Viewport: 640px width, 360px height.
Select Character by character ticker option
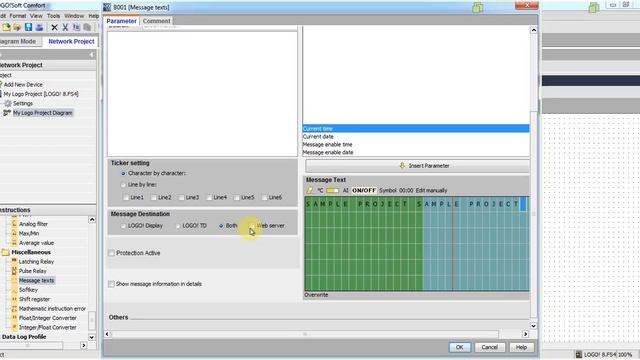click(x=123, y=173)
